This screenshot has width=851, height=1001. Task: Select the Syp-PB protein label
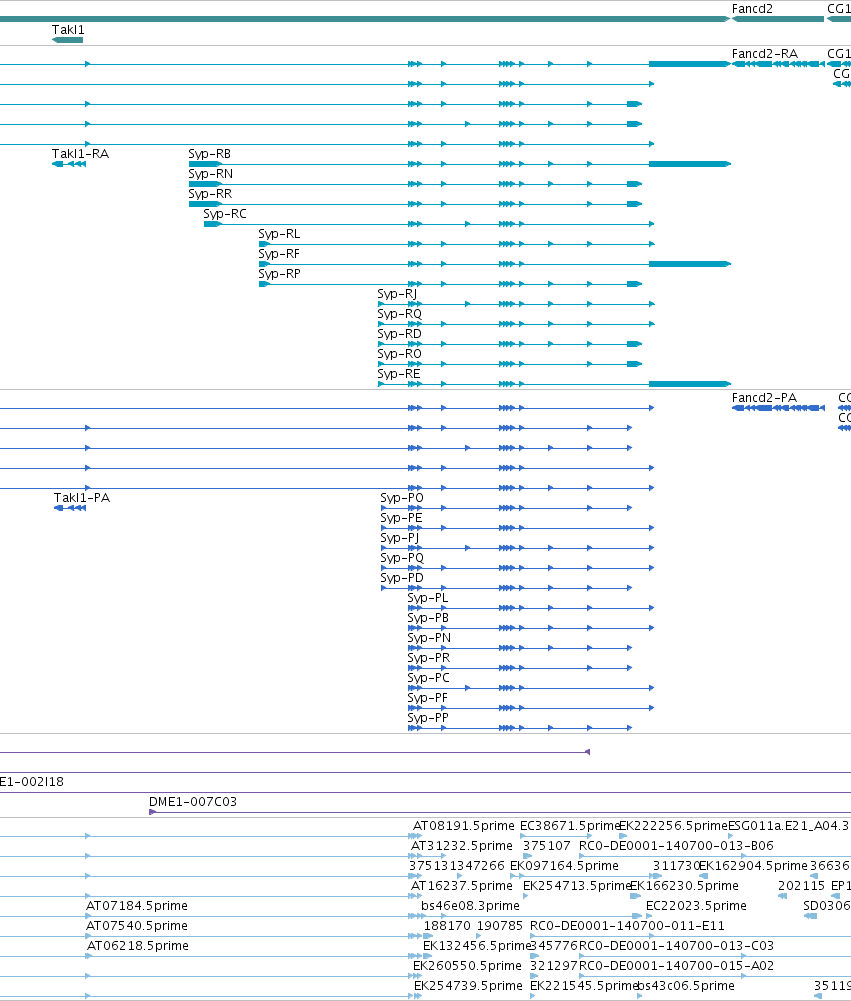(428, 618)
